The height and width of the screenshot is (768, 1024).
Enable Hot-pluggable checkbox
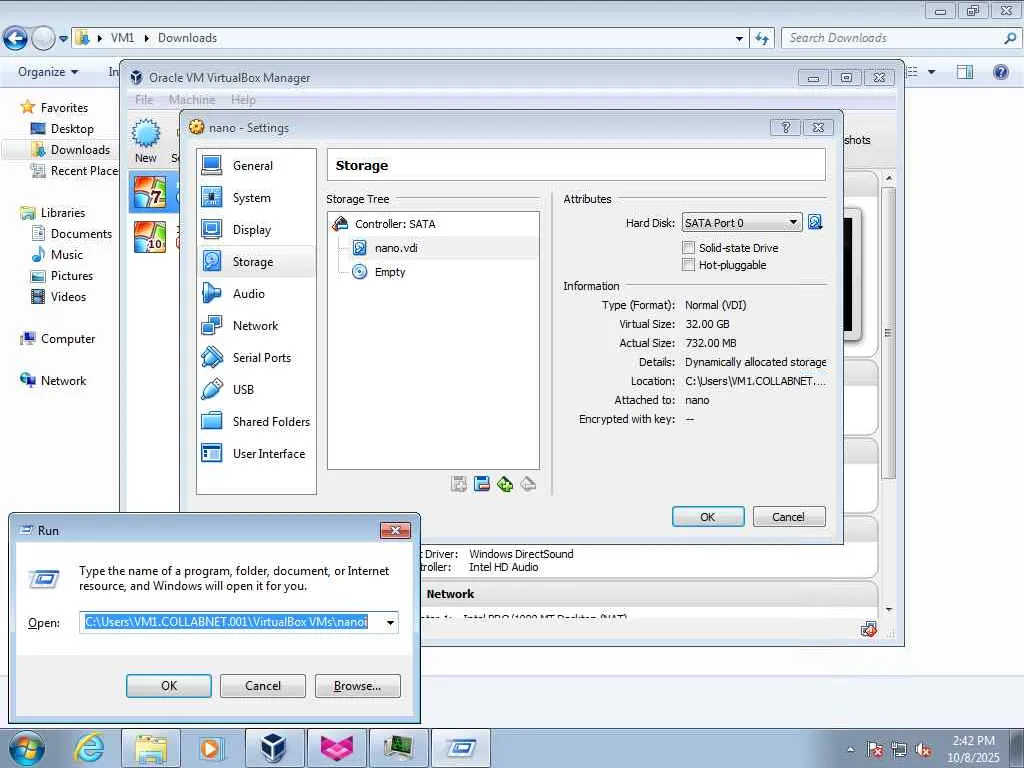pyautogui.click(x=688, y=264)
